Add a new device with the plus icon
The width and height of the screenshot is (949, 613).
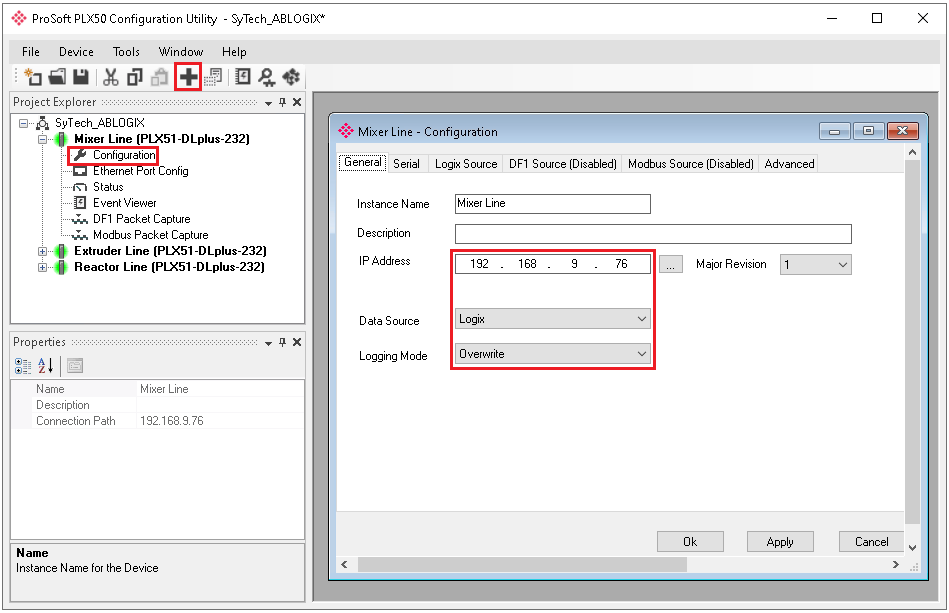tap(188, 77)
